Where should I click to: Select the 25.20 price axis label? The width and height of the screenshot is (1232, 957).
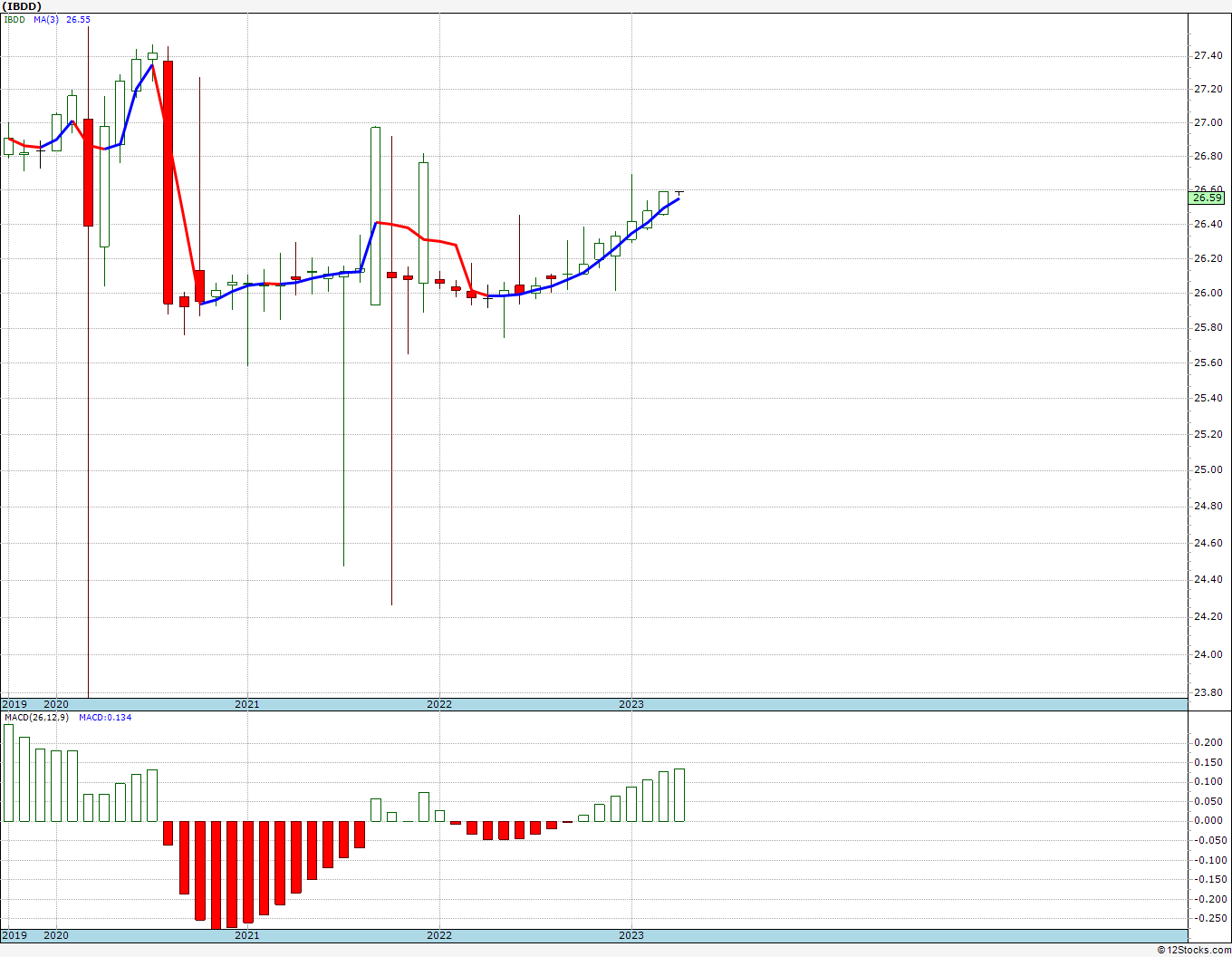[1208, 433]
